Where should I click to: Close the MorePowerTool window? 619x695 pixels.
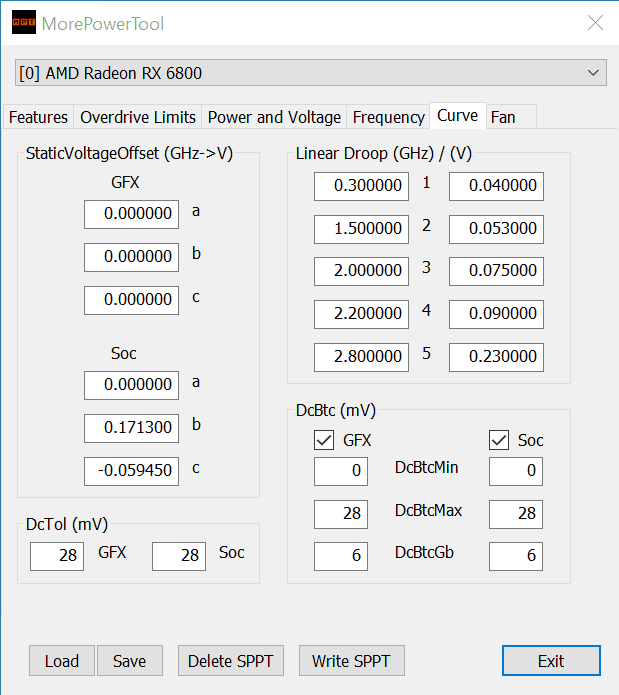595,23
